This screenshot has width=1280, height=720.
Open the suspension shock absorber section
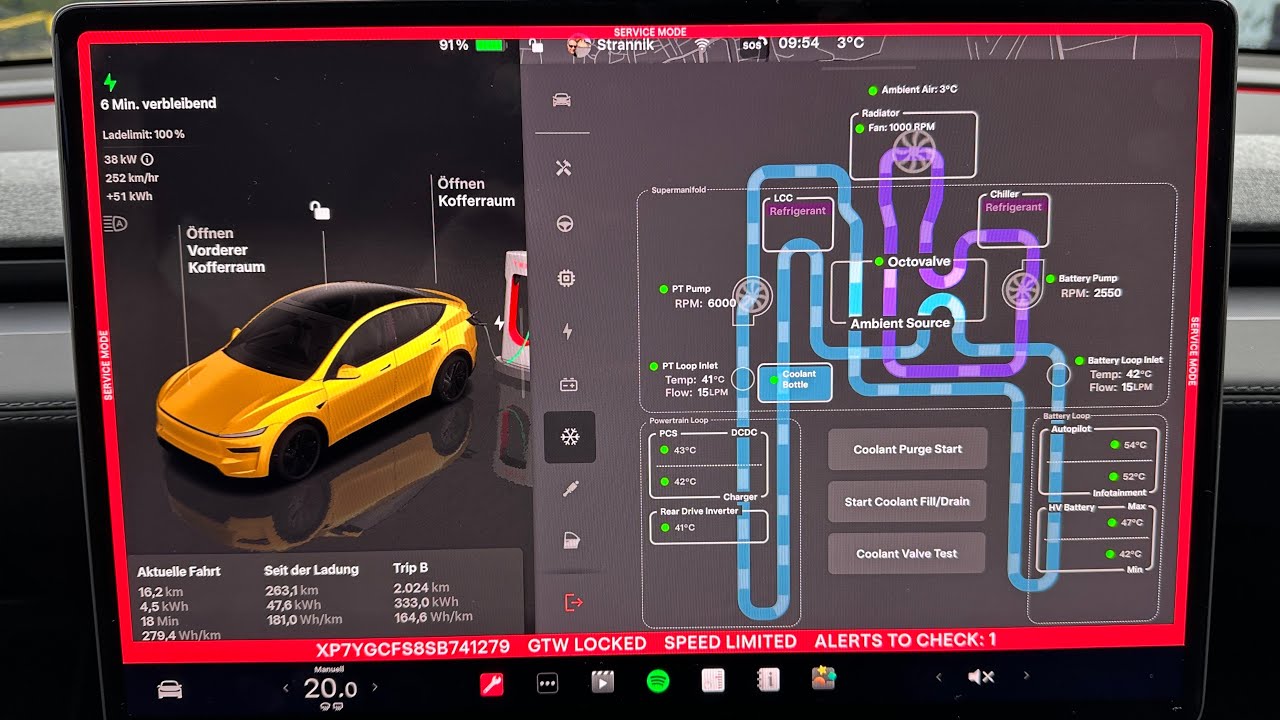tap(571, 489)
